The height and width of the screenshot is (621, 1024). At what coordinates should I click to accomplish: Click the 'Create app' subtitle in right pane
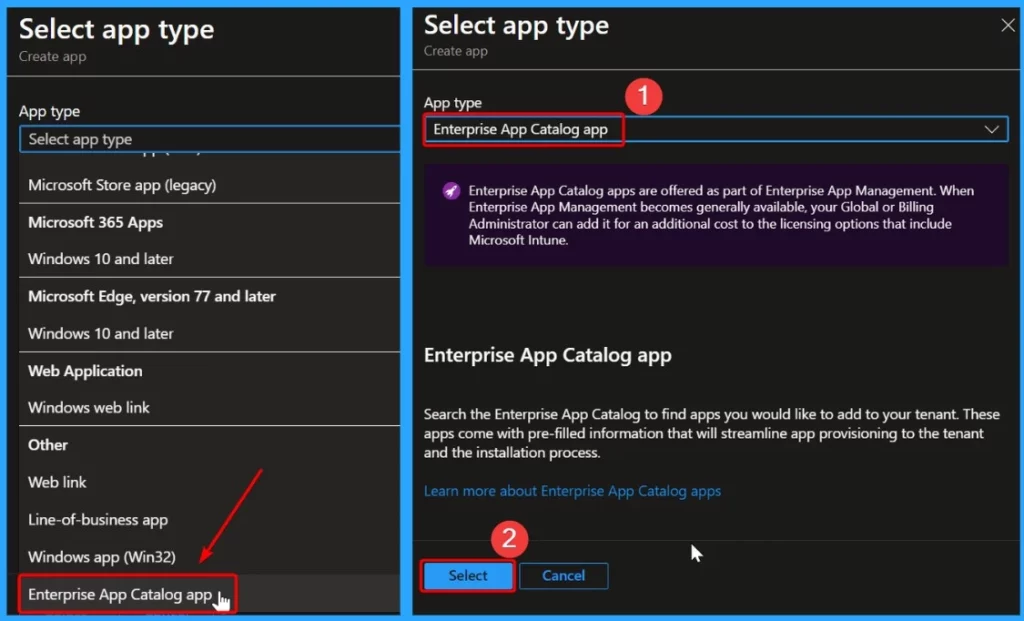click(x=455, y=51)
